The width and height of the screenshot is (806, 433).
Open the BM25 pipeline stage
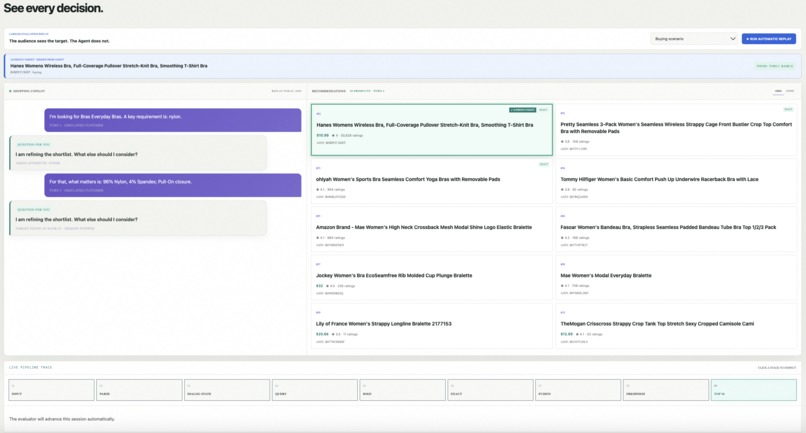[x=402, y=390]
